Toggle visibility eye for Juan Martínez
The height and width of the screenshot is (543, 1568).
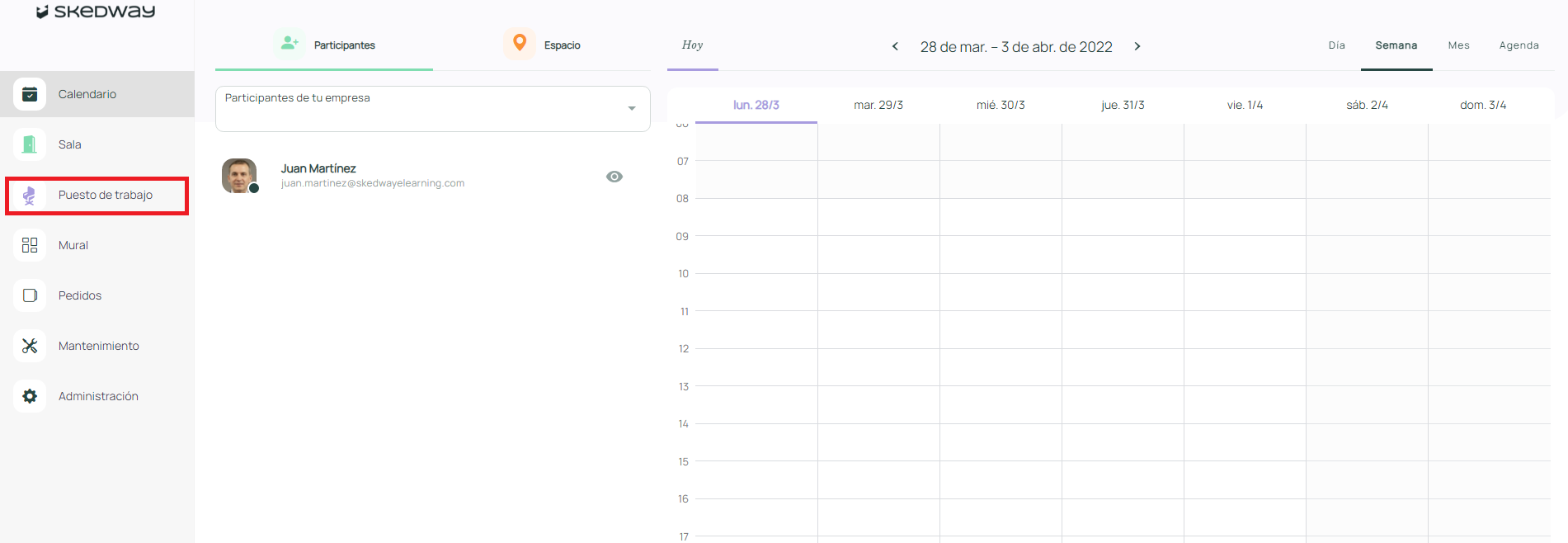614,177
